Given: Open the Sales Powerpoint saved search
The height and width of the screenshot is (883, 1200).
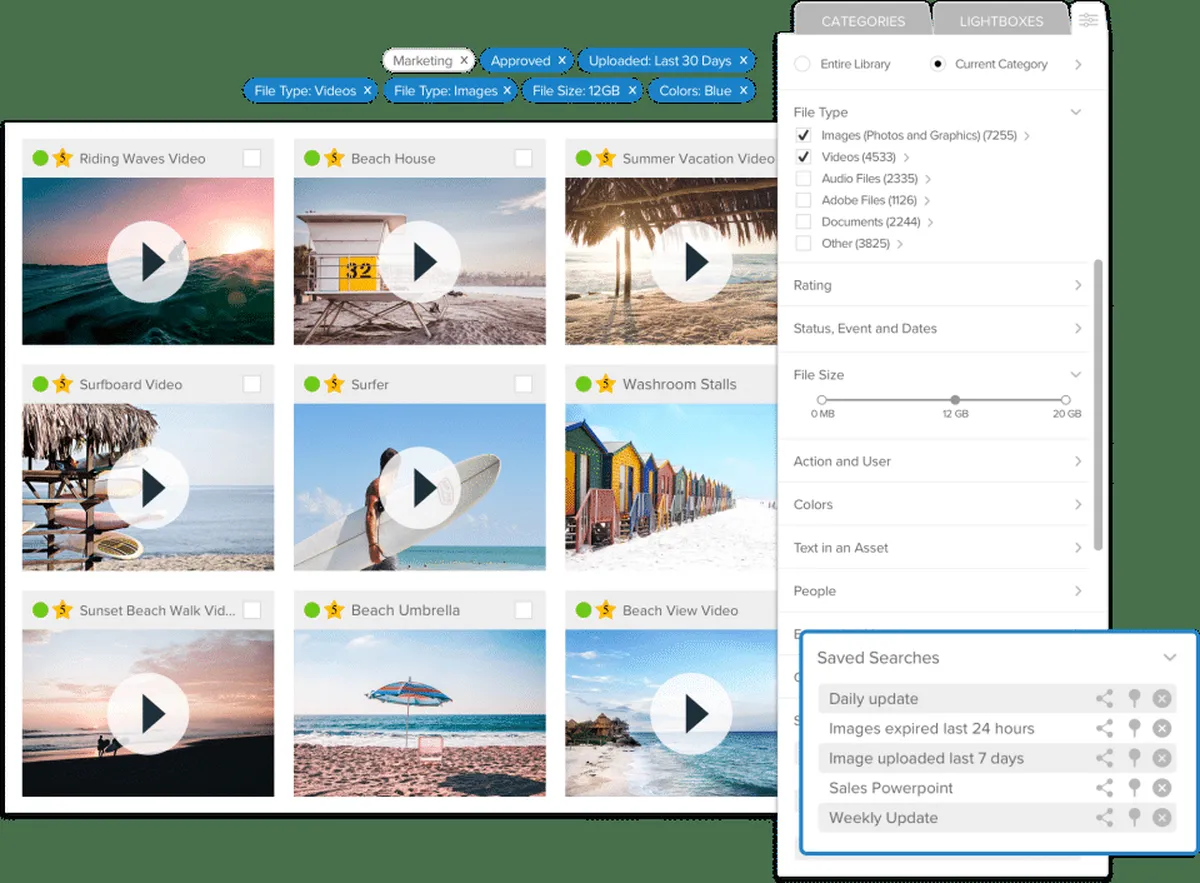Looking at the screenshot, I should tap(891, 788).
